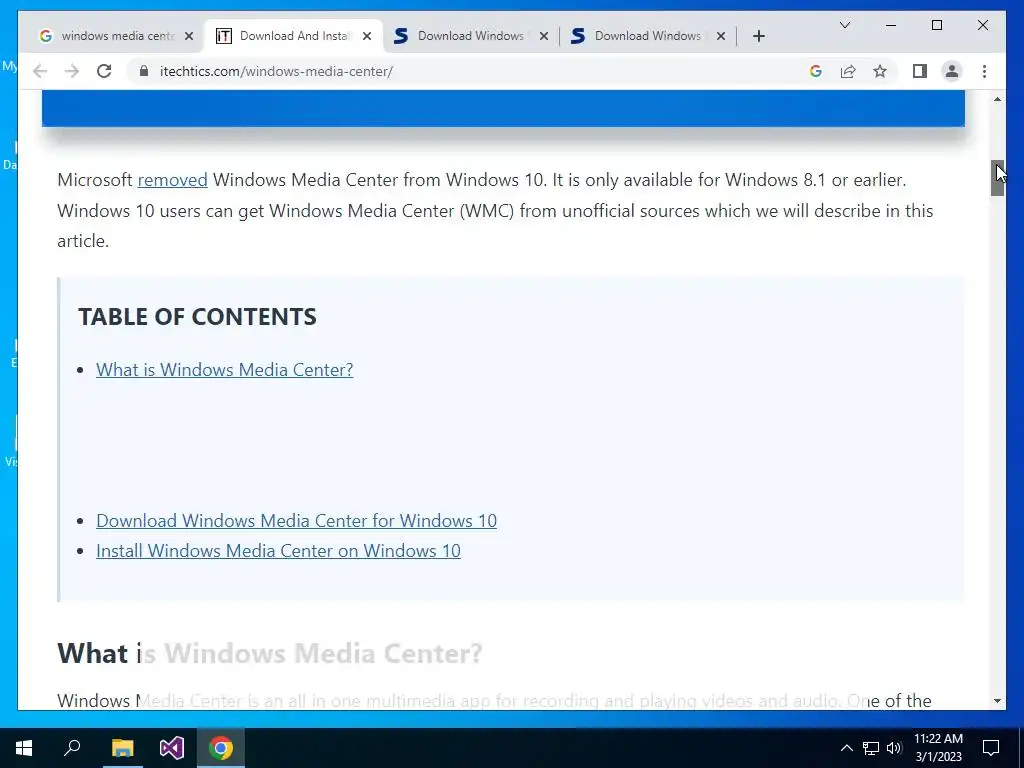The height and width of the screenshot is (768, 1024).
Task: Close the 'Download And Install' tab
Action: (367, 36)
